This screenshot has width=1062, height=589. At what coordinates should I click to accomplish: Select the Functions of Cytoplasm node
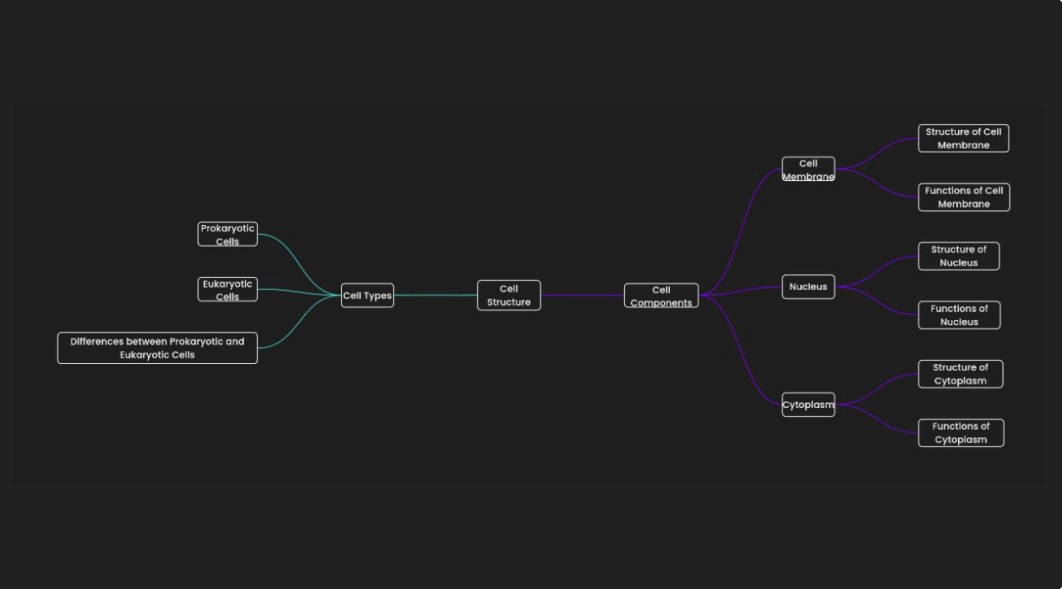coord(960,432)
